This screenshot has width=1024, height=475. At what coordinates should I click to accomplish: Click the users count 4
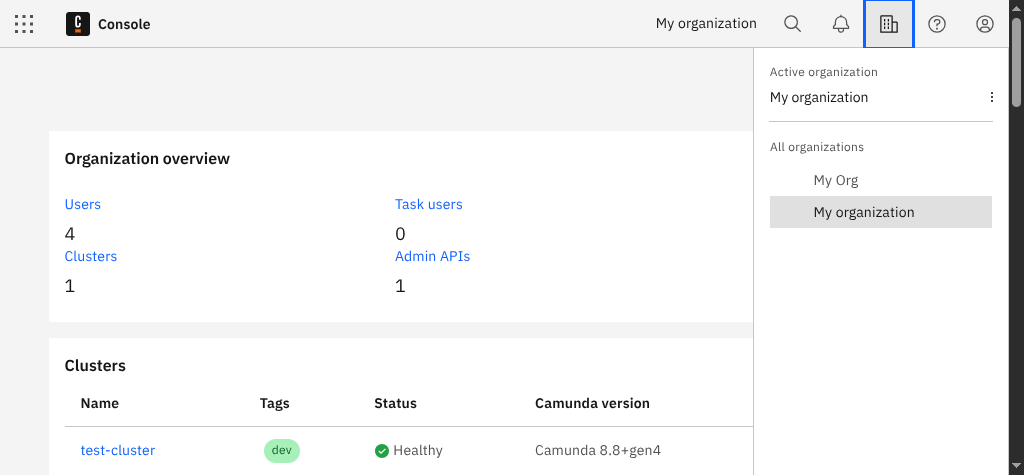pyautogui.click(x=70, y=234)
